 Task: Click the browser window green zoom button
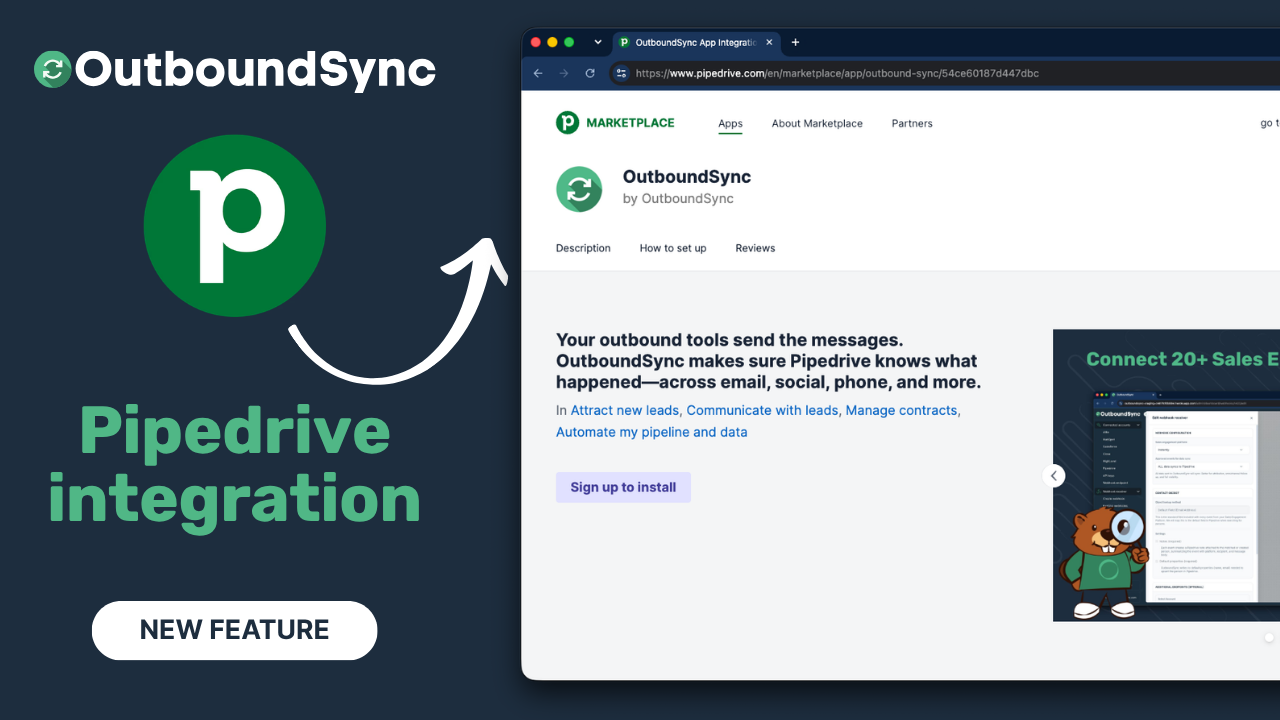[x=569, y=42]
